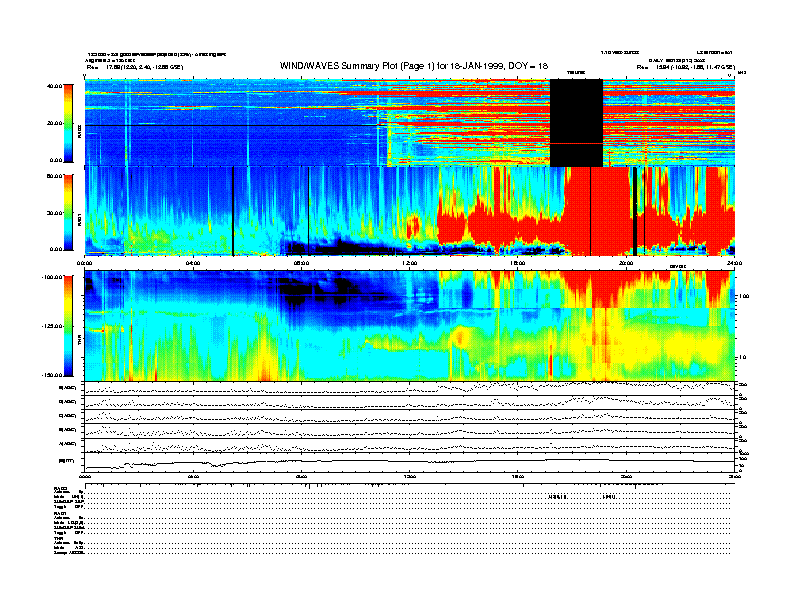792x612 pixels.
Task: Click the 24:00 tick label under RAD1 panel
Action: click(734, 263)
